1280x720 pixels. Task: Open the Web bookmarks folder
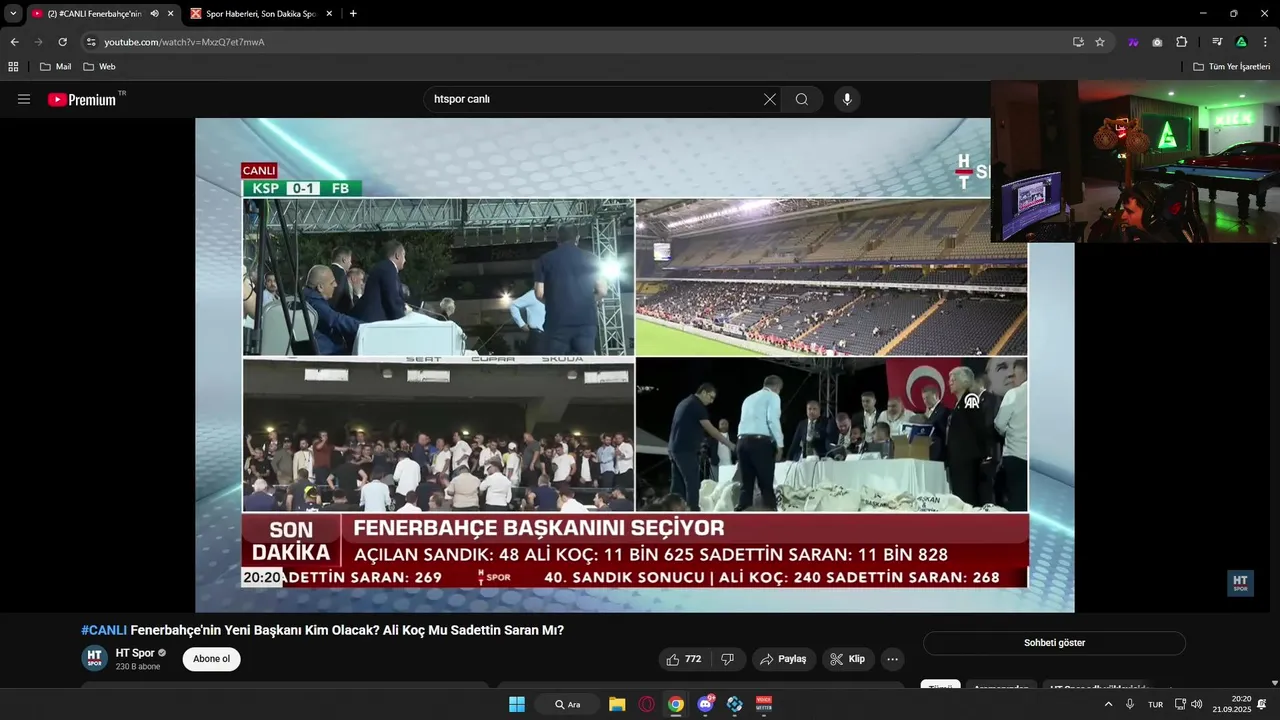click(99, 66)
